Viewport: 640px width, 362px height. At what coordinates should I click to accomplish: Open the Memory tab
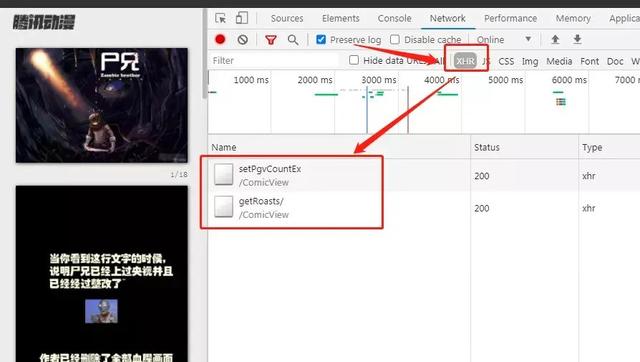tap(573, 18)
